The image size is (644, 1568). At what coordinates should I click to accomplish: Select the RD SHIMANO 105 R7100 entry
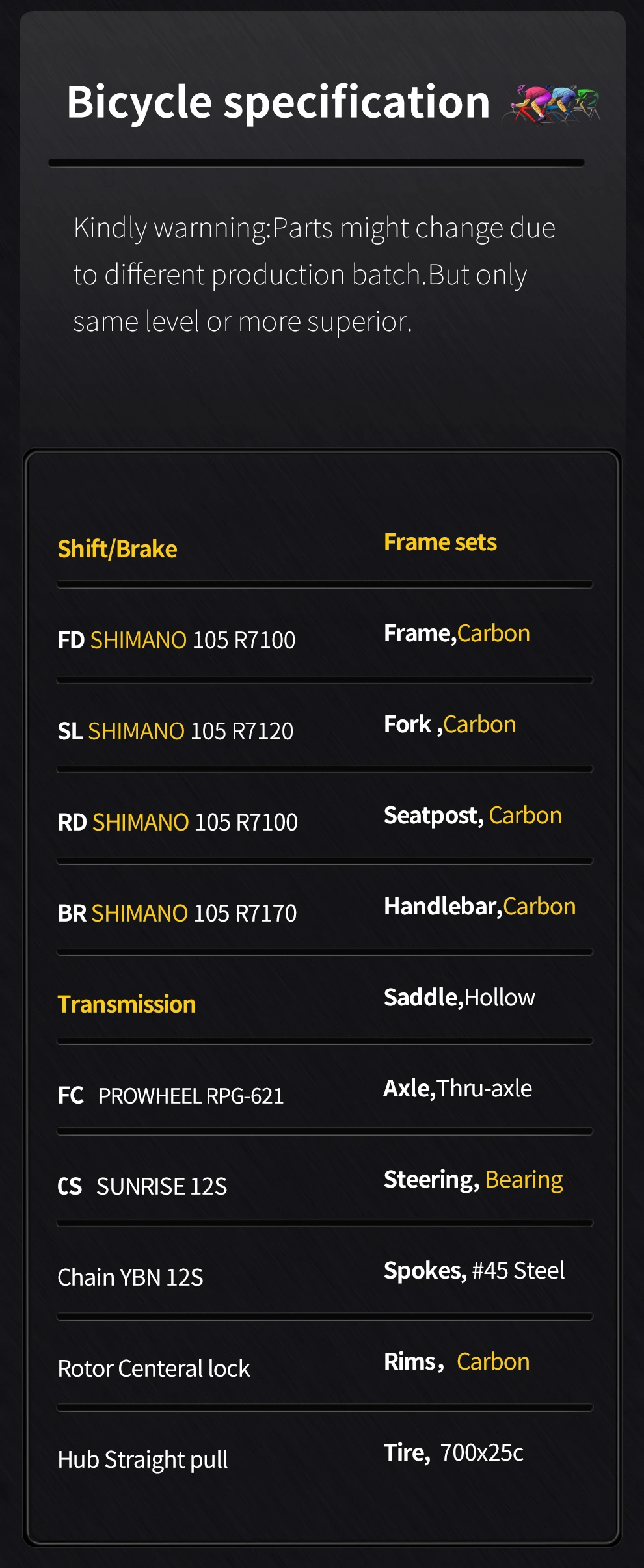coord(178,823)
